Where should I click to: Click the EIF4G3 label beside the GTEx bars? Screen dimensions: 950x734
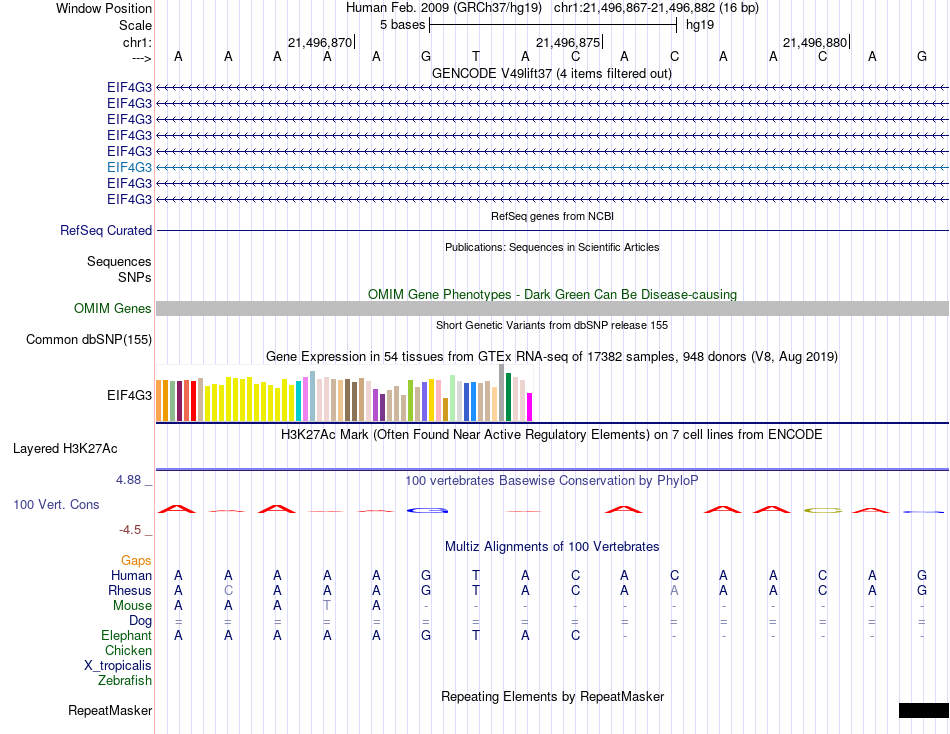(129, 395)
